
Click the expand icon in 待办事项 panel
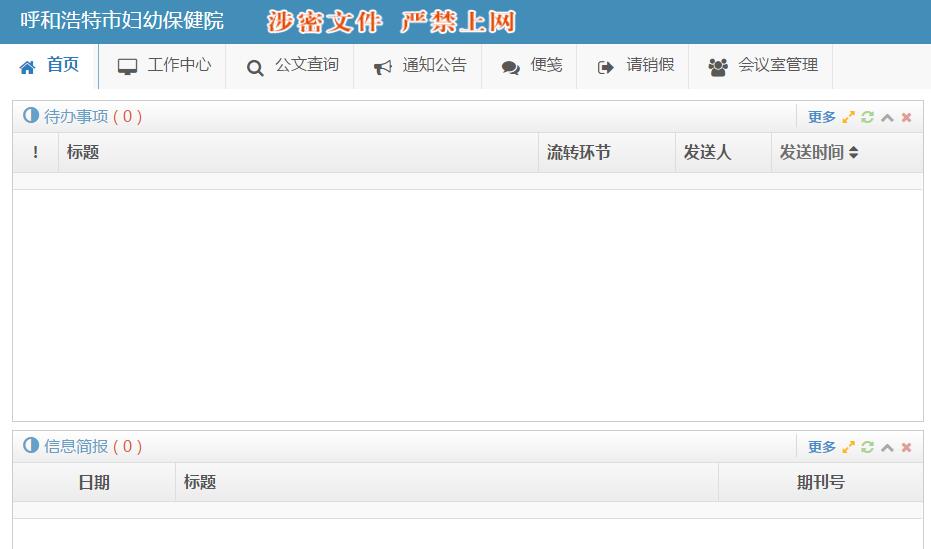click(x=848, y=117)
